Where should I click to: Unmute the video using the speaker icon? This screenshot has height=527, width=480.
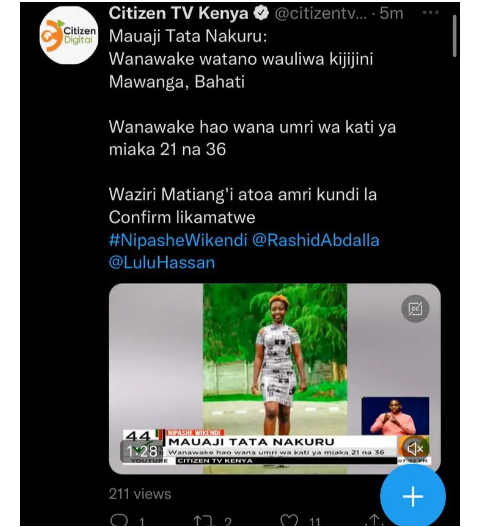tap(415, 448)
